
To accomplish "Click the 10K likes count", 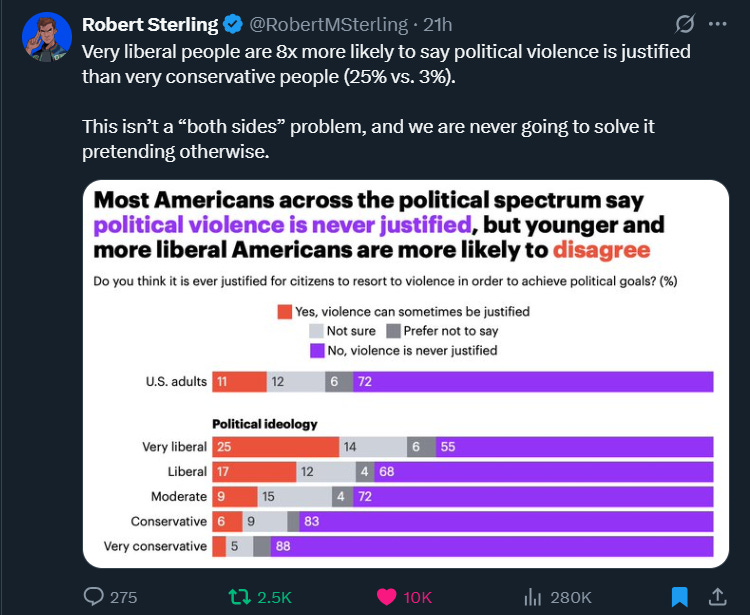I will (418, 597).
